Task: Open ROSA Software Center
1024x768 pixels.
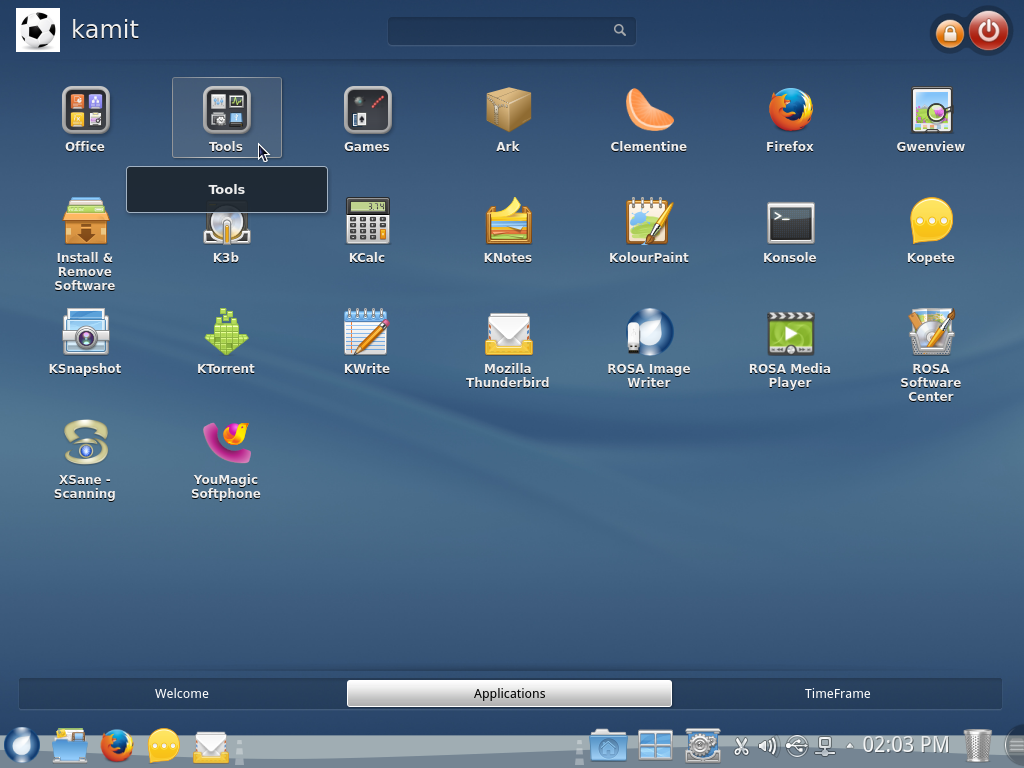Action: pos(931,355)
